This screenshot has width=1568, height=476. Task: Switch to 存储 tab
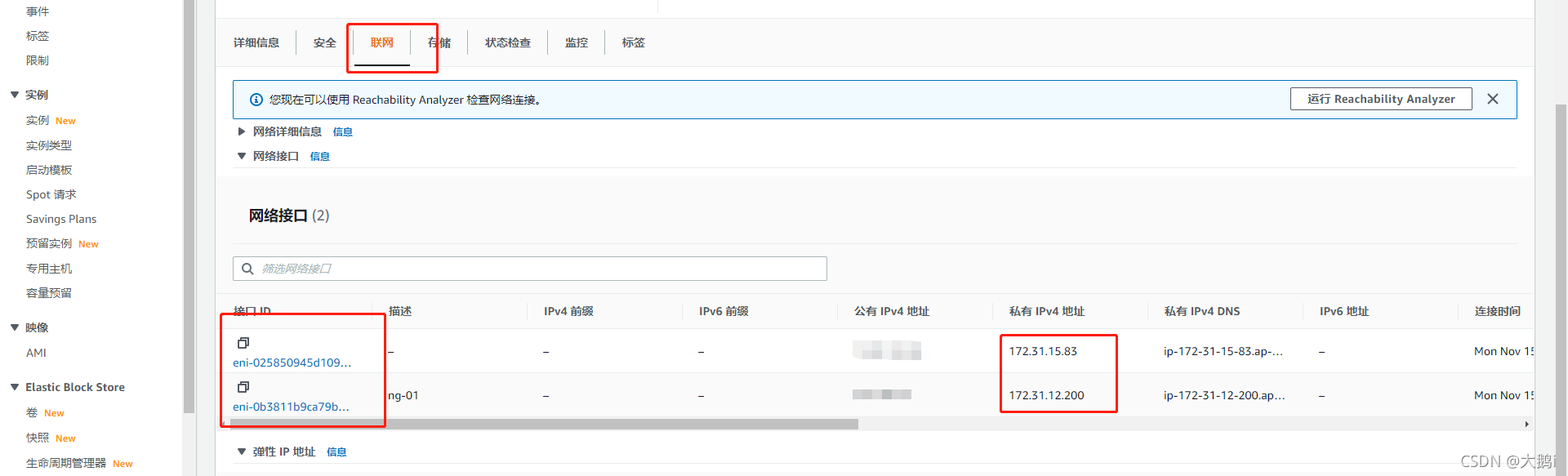pyautogui.click(x=439, y=42)
